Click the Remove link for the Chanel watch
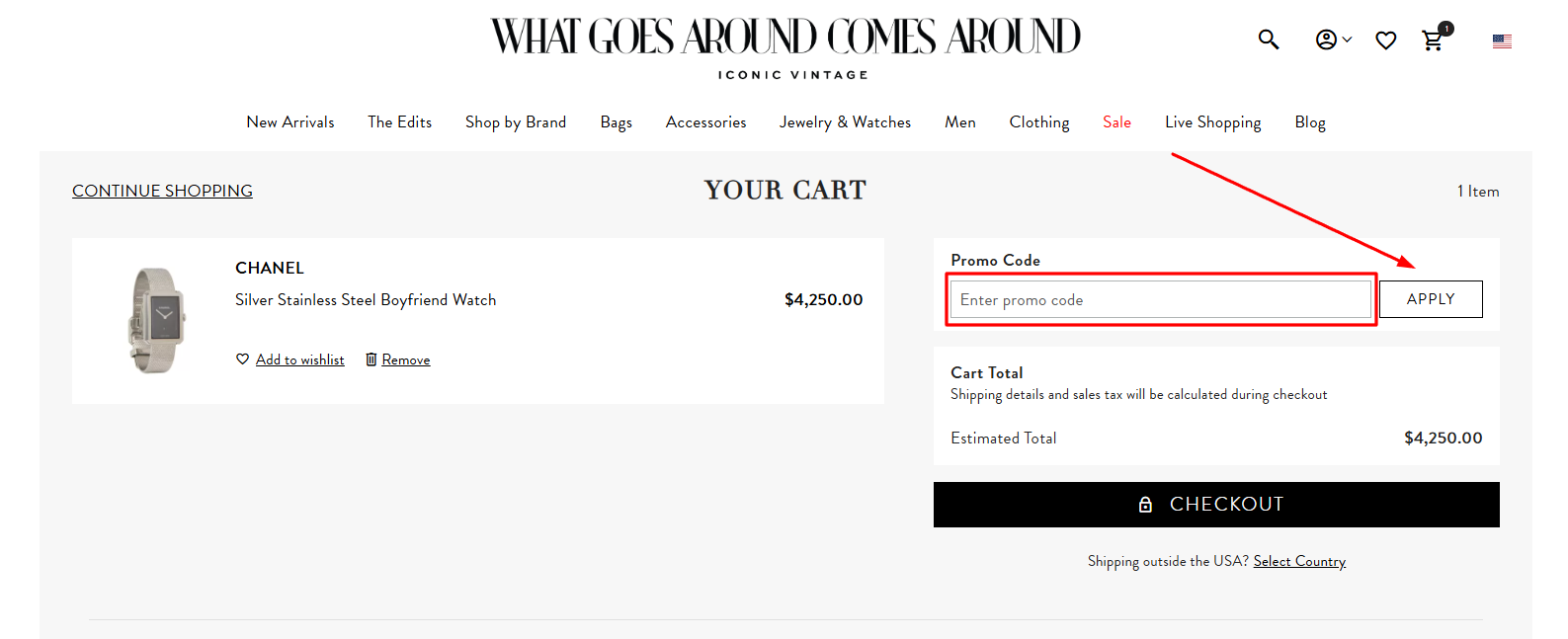The width and height of the screenshot is (1568, 639). (405, 359)
